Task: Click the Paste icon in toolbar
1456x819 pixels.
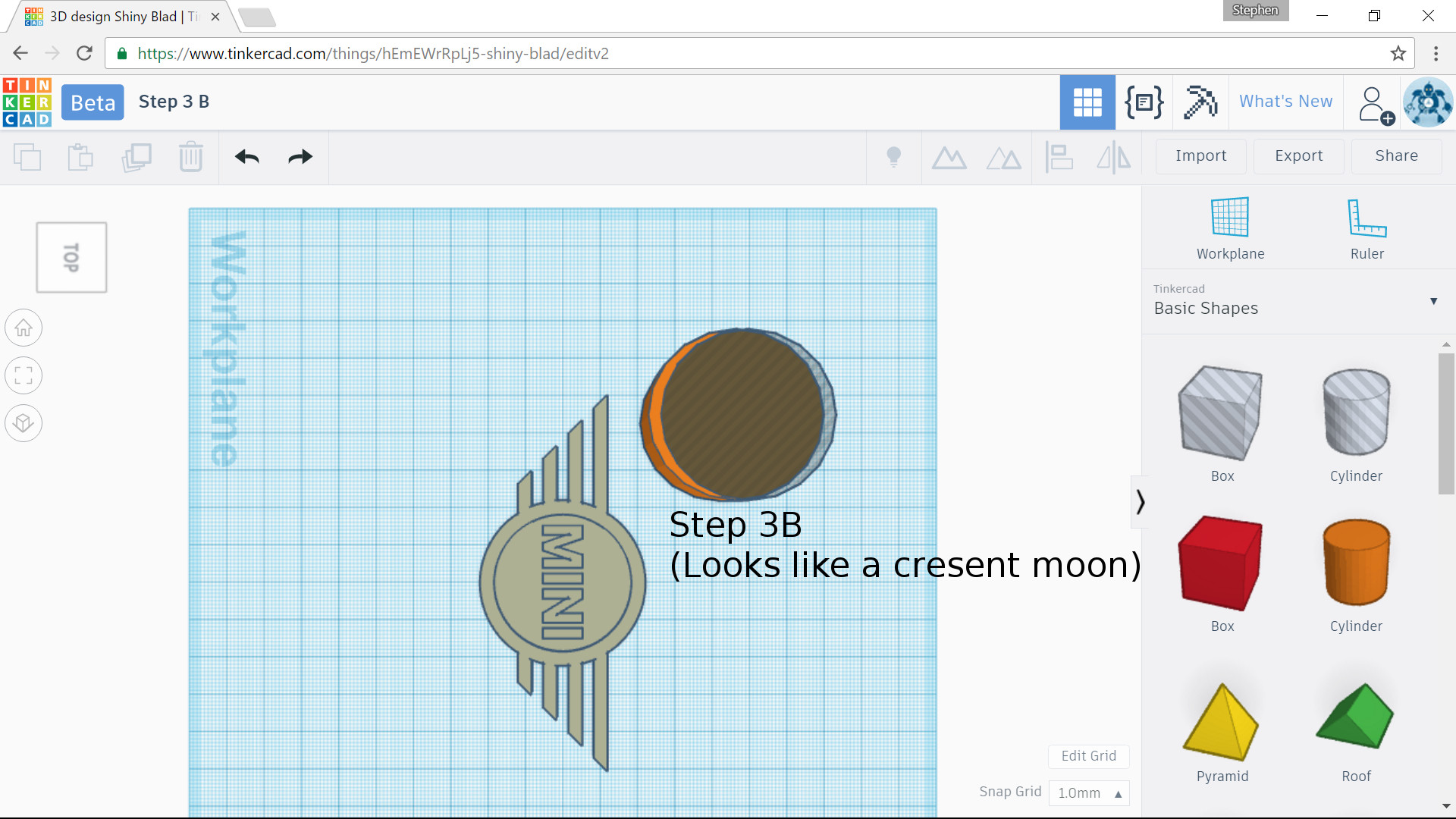Action: [x=80, y=157]
